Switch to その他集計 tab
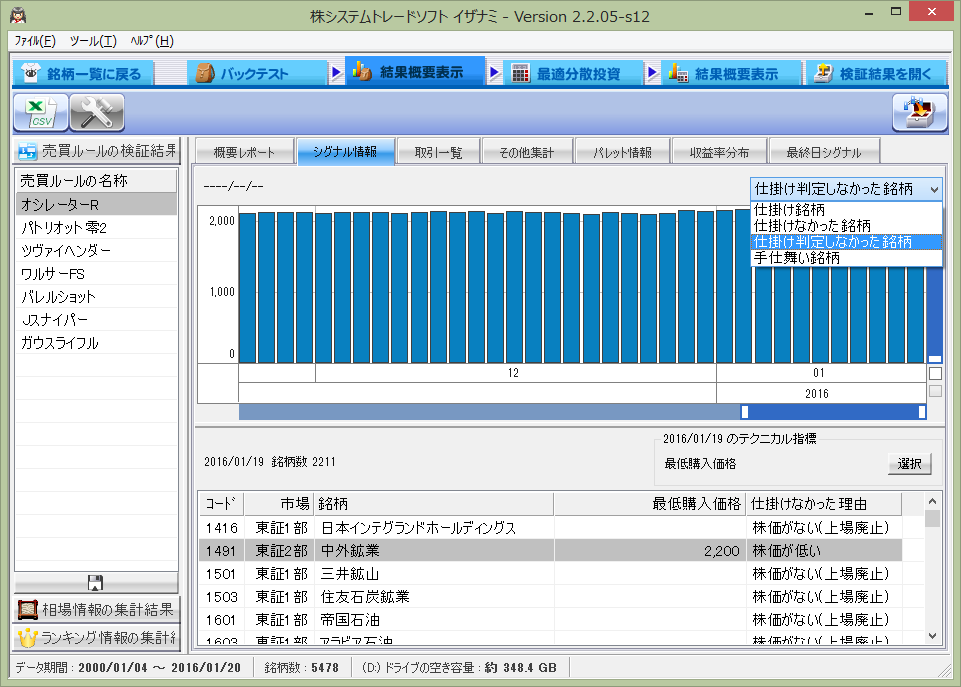The width and height of the screenshot is (961, 687). coord(526,152)
